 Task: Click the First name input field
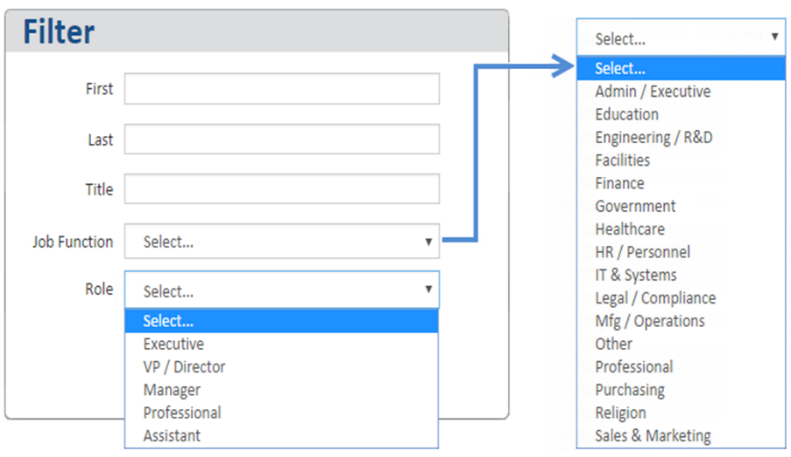[x=282, y=89]
